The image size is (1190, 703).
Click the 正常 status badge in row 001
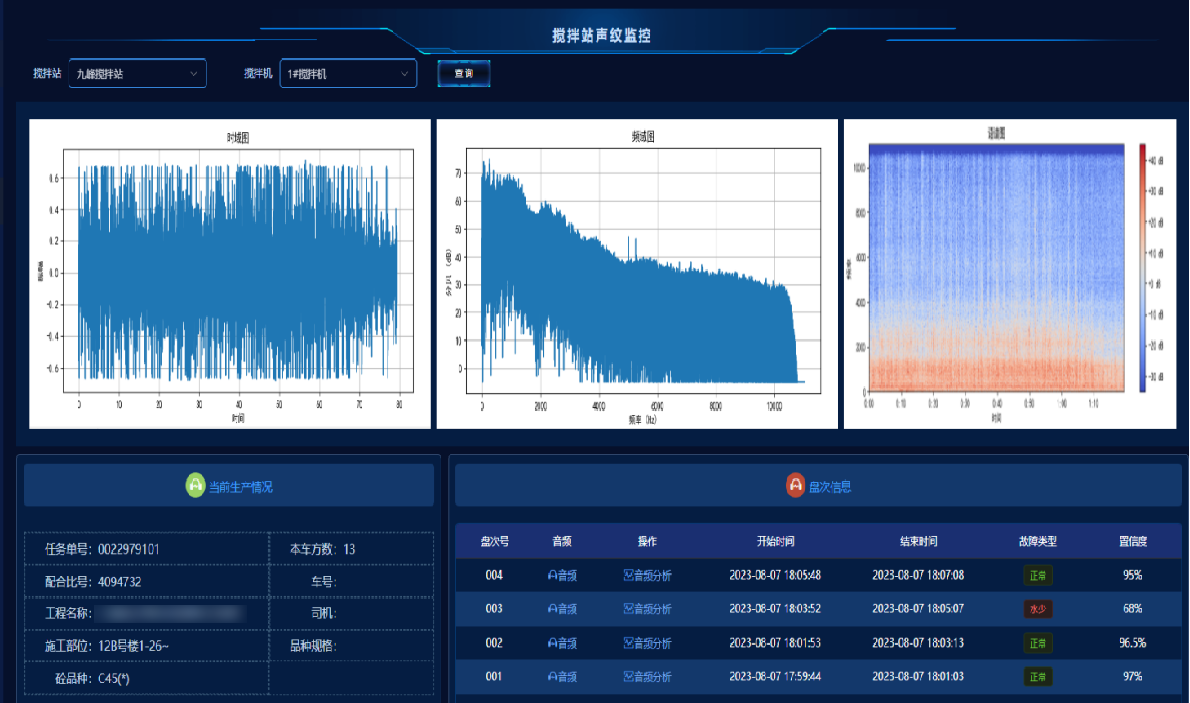[x=1037, y=676]
